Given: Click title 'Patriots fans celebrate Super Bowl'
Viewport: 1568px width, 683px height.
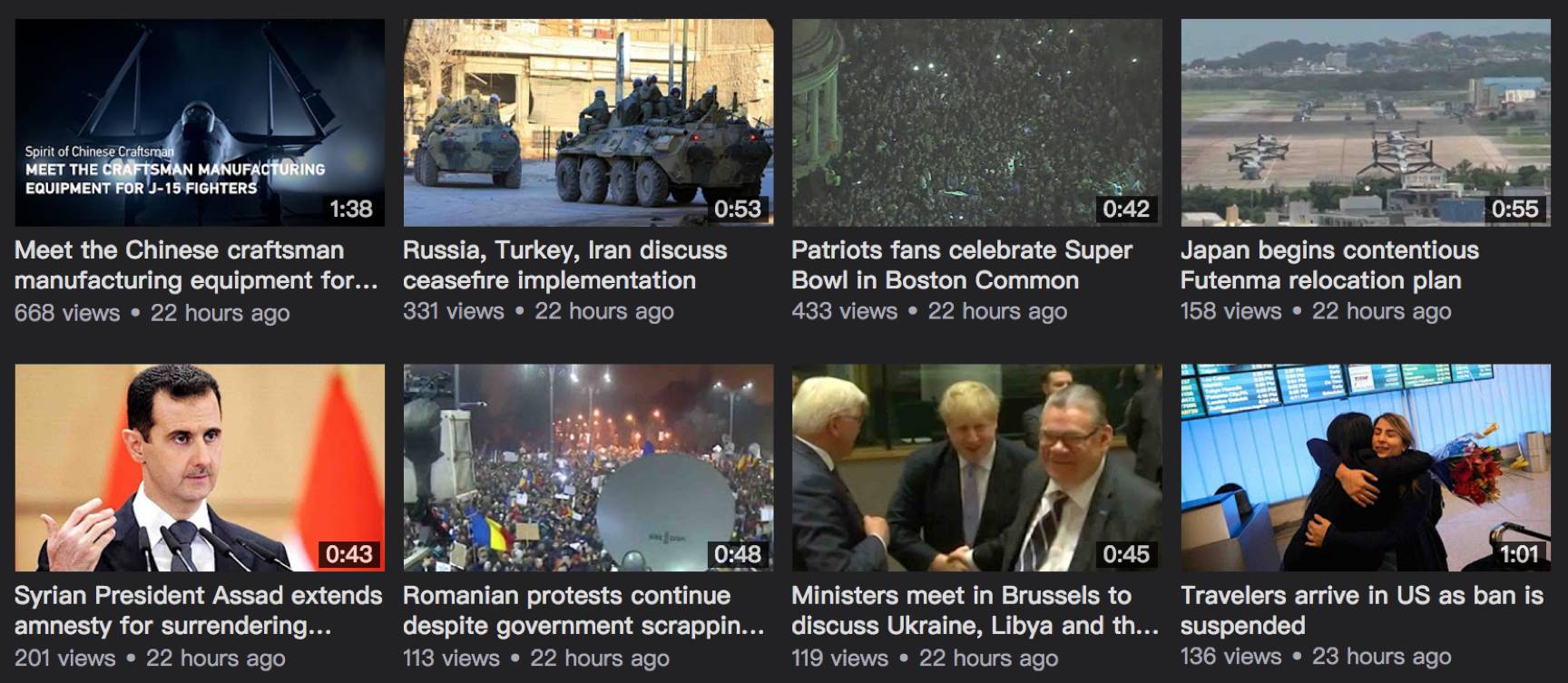Looking at the screenshot, I should click(x=962, y=265).
